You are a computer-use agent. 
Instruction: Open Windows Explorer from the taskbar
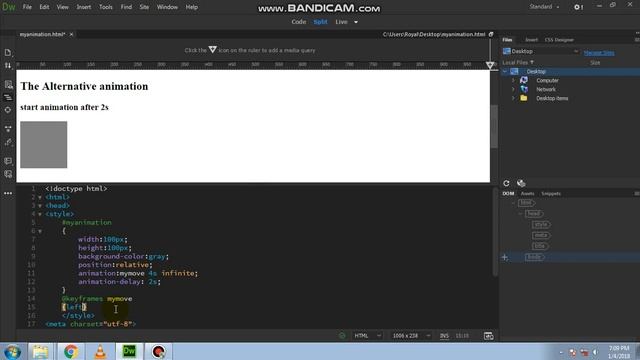click(41, 351)
